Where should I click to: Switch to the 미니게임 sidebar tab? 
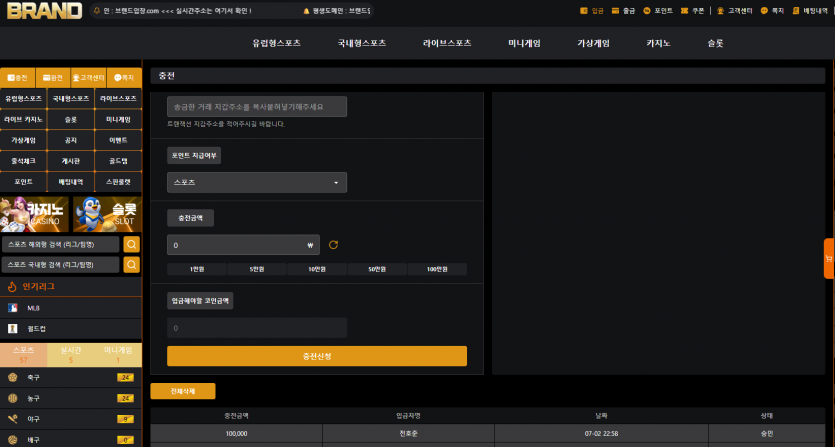118,355
